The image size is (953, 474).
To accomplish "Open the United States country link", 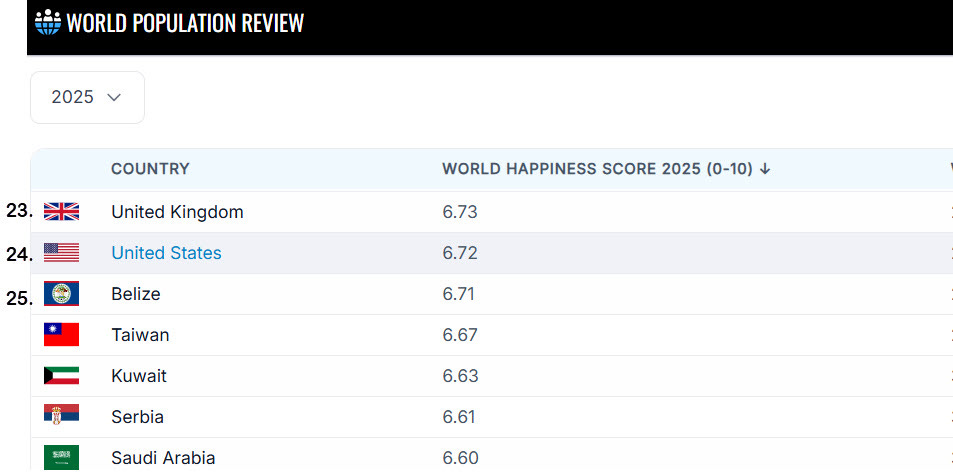I will pyautogui.click(x=167, y=253).
